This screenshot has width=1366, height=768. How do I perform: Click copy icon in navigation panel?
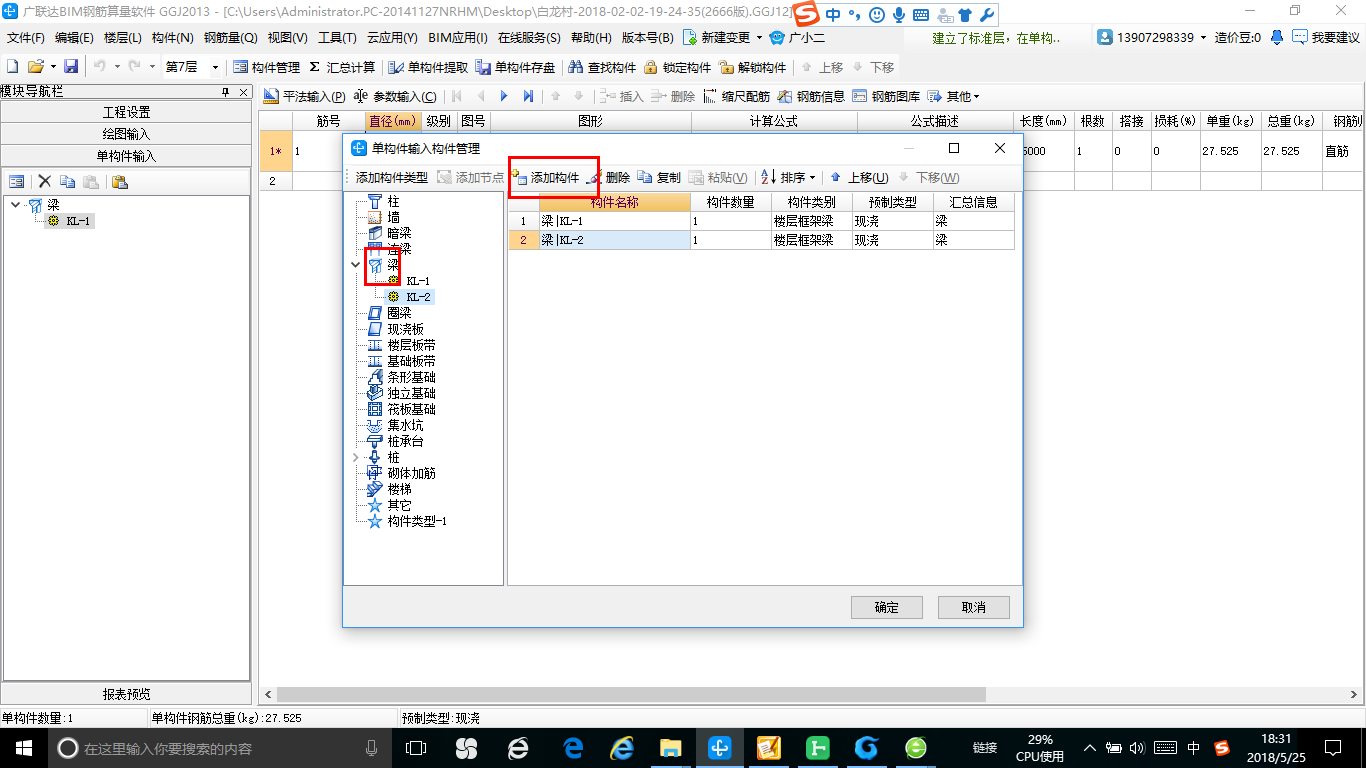click(67, 181)
